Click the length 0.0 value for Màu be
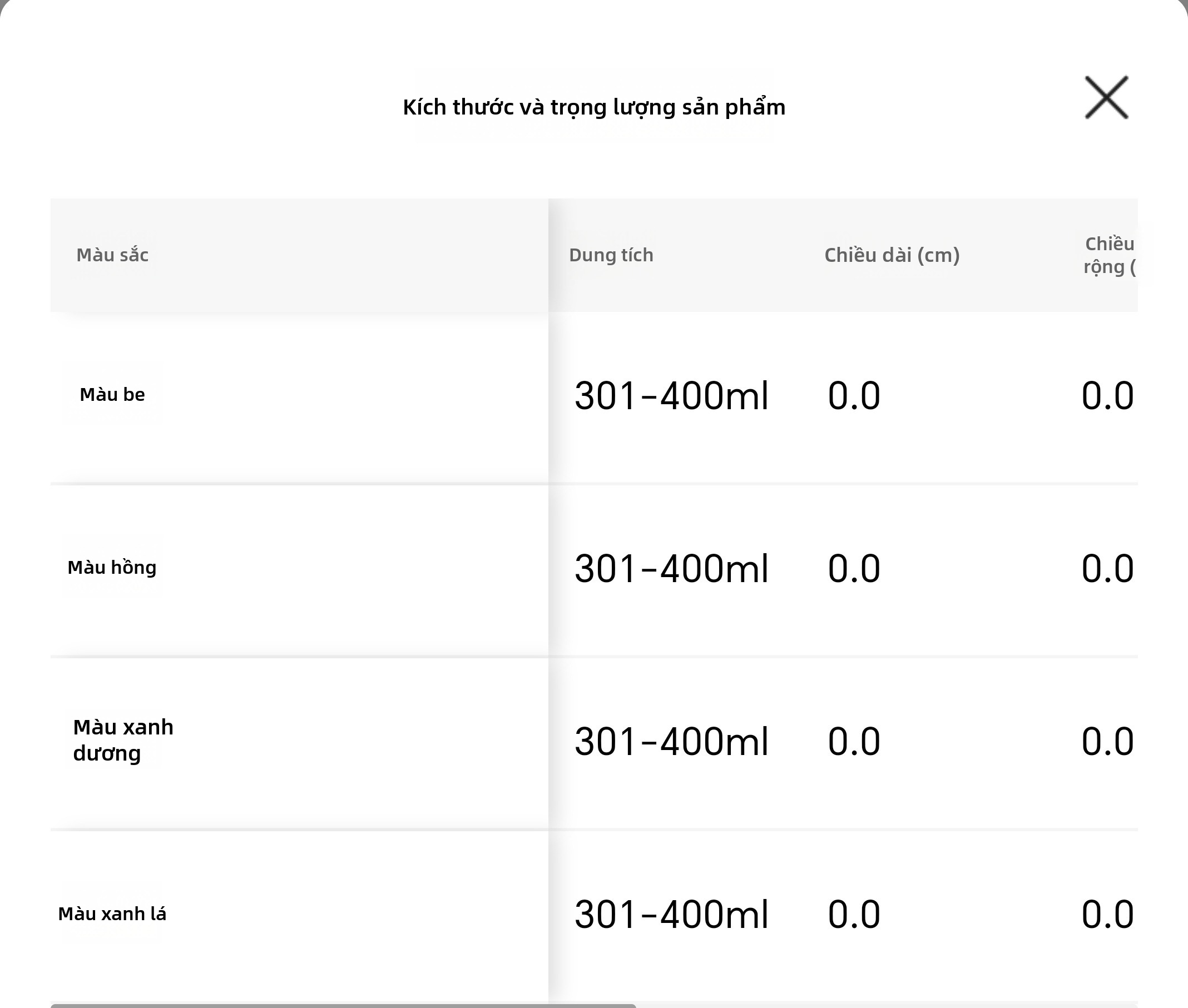Screen dimensions: 1188x1008 [854, 395]
